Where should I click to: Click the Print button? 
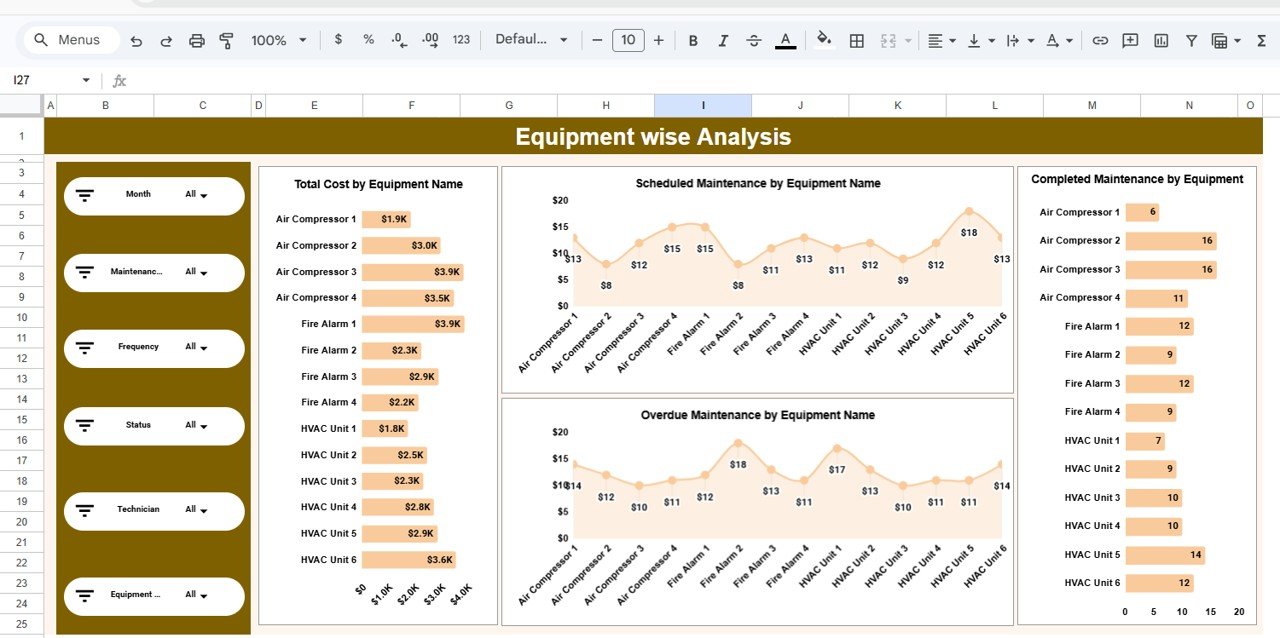197,40
